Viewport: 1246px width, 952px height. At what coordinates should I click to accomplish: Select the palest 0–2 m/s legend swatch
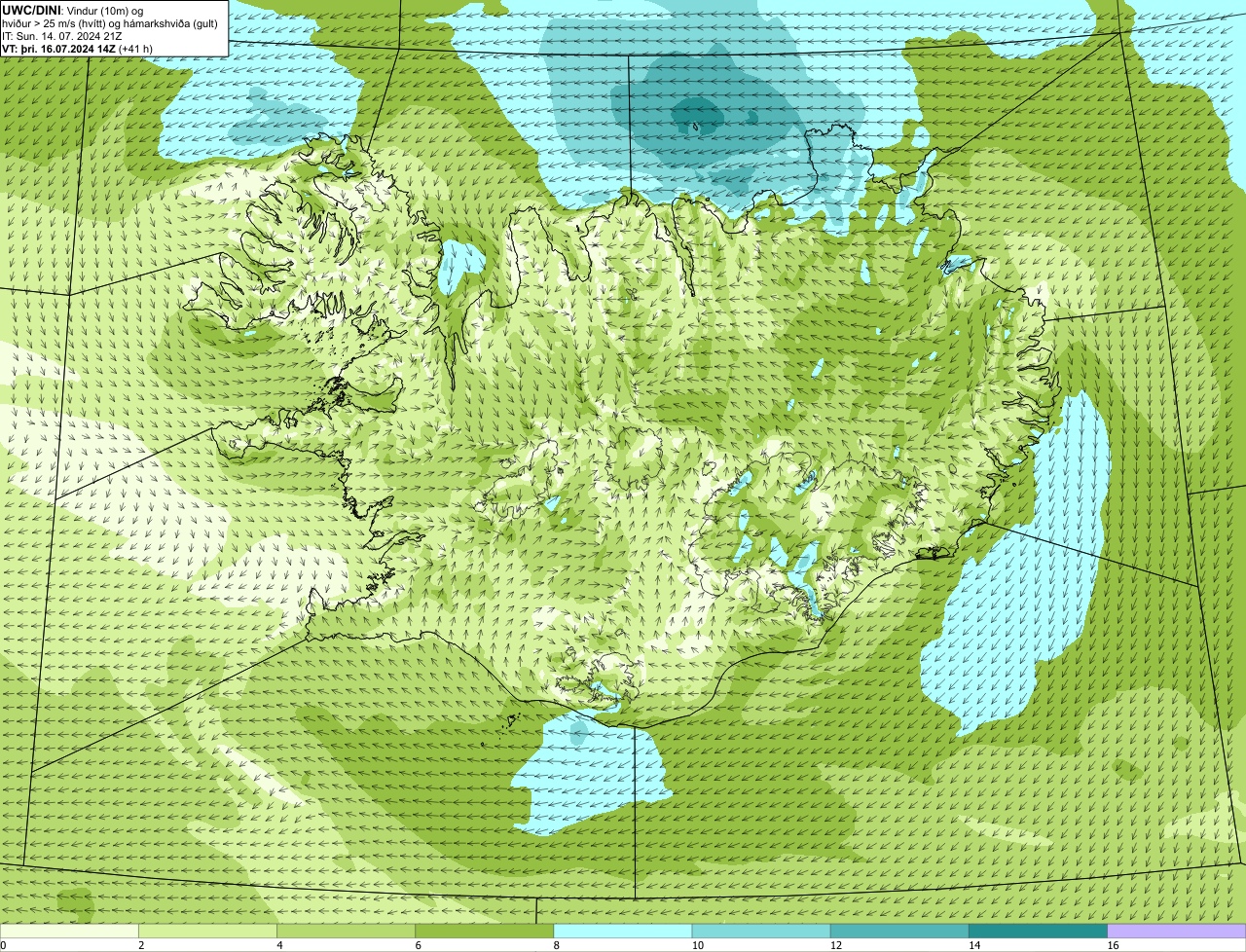[69, 932]
